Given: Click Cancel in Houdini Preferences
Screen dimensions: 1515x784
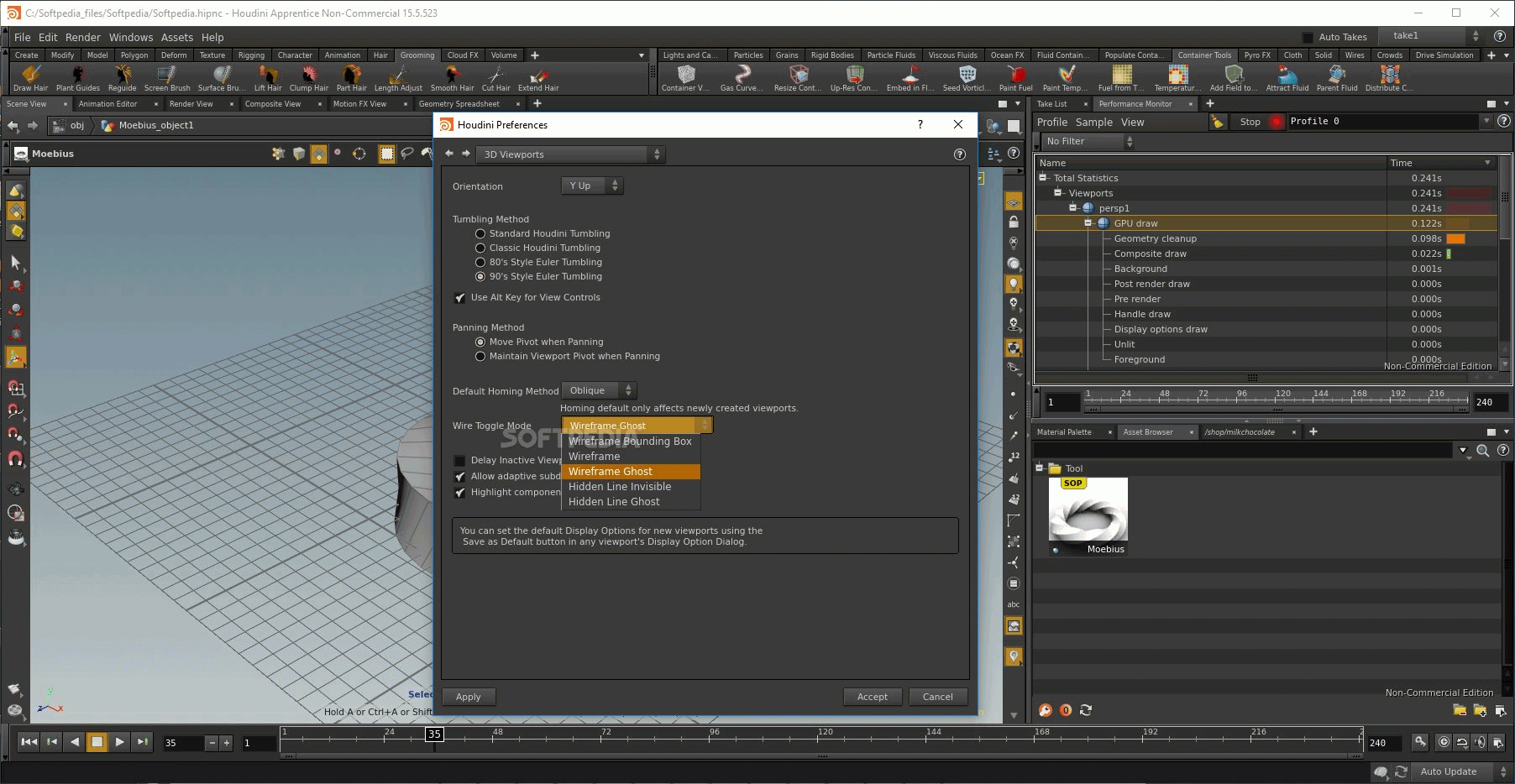Looking at the screenshot, I should click(937, 697).
